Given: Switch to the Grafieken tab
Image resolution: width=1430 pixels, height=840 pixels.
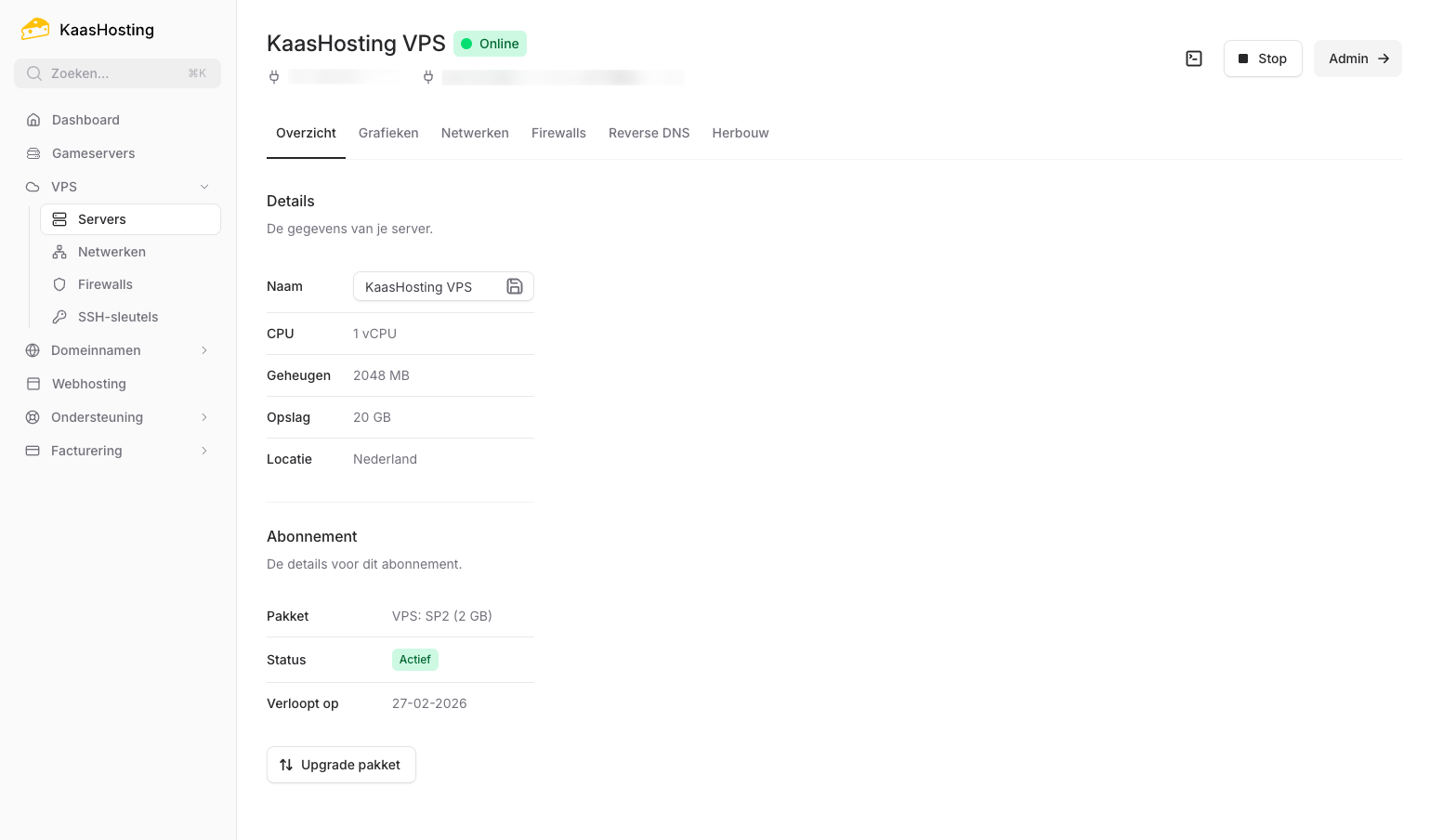Looking at the screenshot, I should click(388, 133).
